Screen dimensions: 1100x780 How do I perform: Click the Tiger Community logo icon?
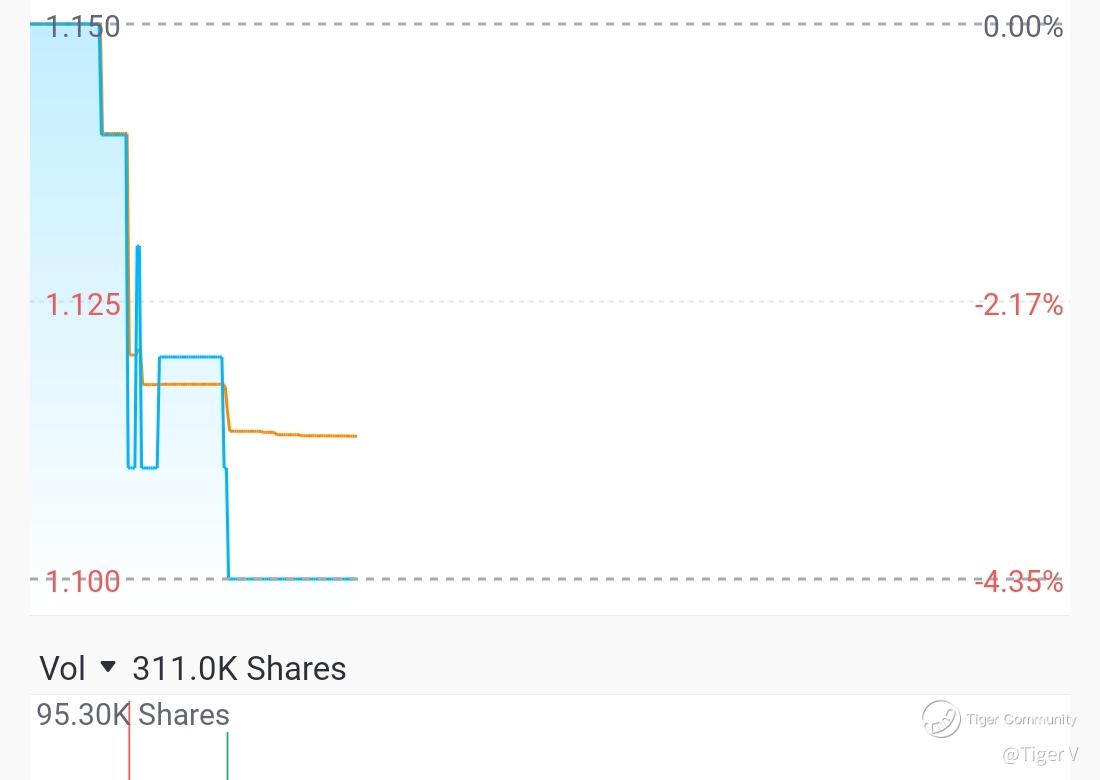[941, 718]
